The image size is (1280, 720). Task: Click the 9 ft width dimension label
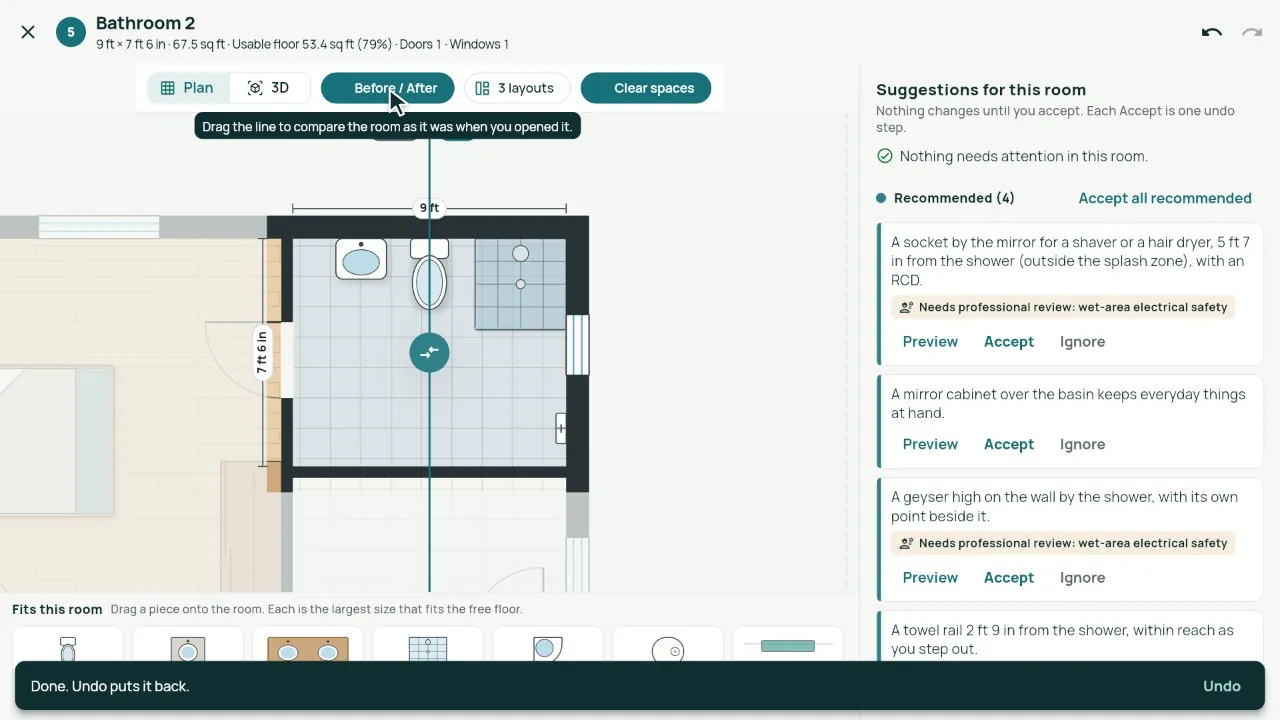tap(429, 208)
